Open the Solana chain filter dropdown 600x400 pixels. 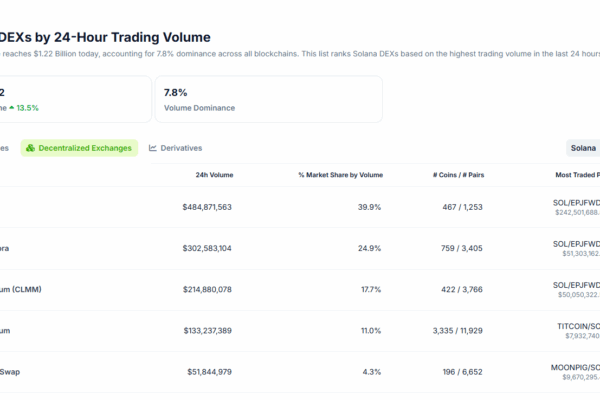pos(583,148)
